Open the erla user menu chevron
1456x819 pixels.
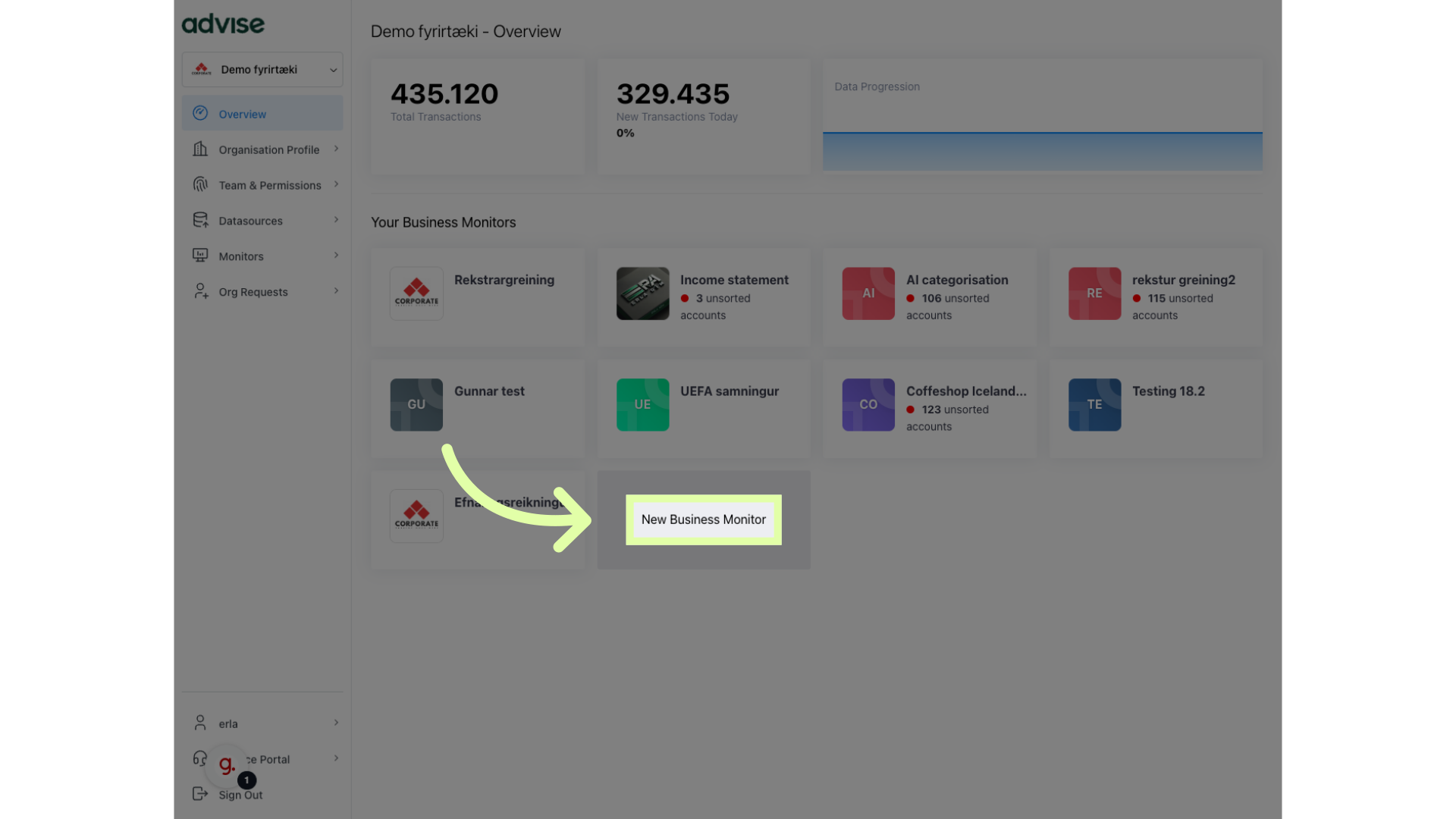pos(336,723)
